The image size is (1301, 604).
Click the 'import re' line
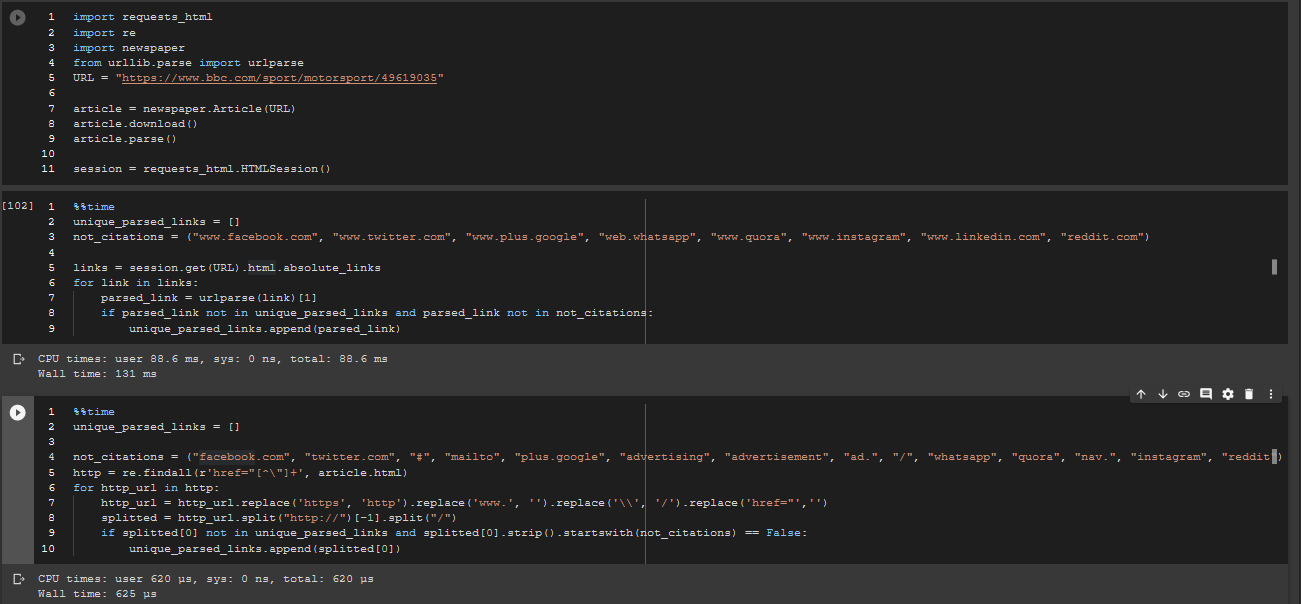[104, 32]
